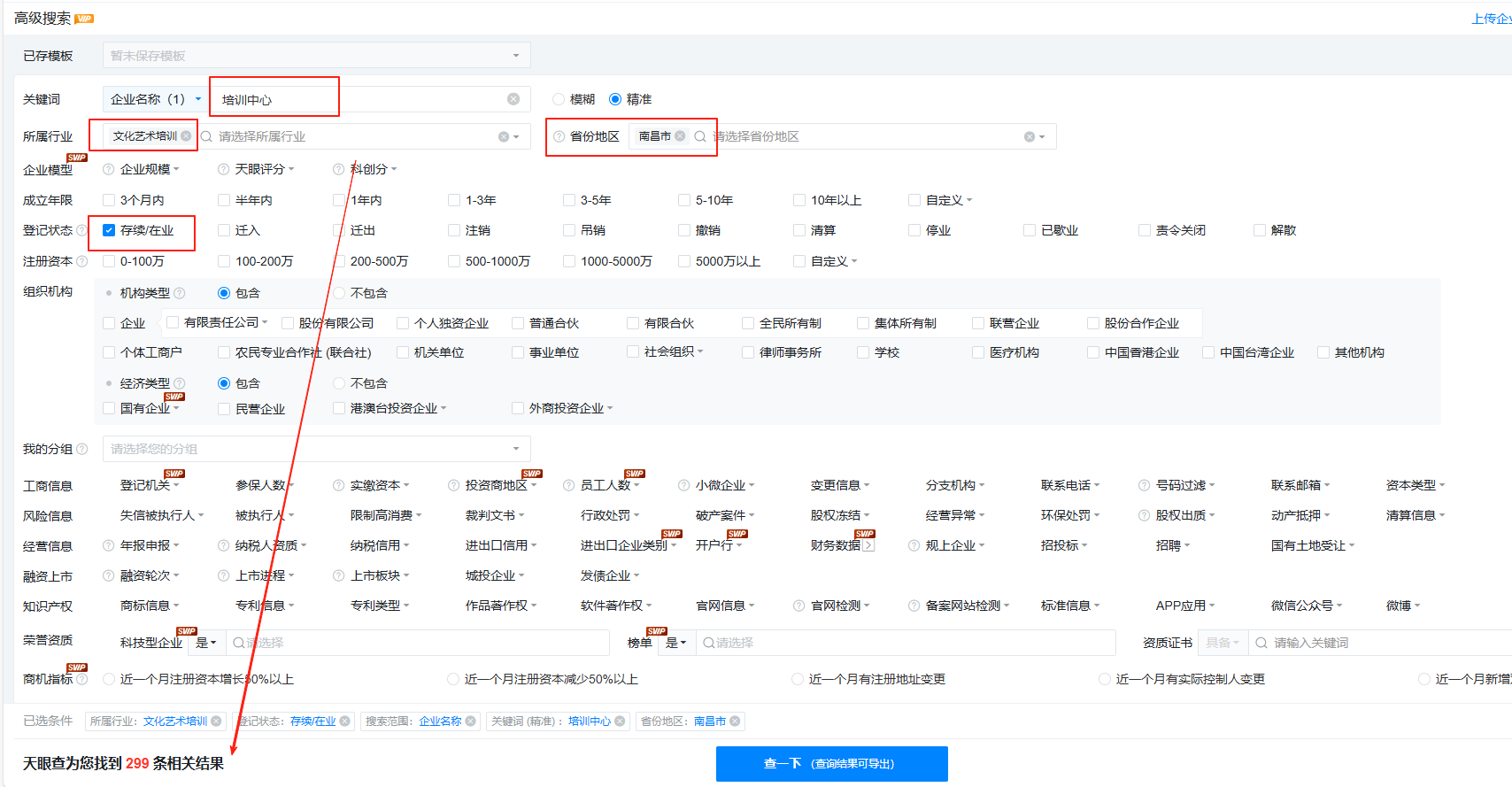Click the 查一下 search button
The height and width of the screenshot is (787, 1512).
click(x=831, y=763)
